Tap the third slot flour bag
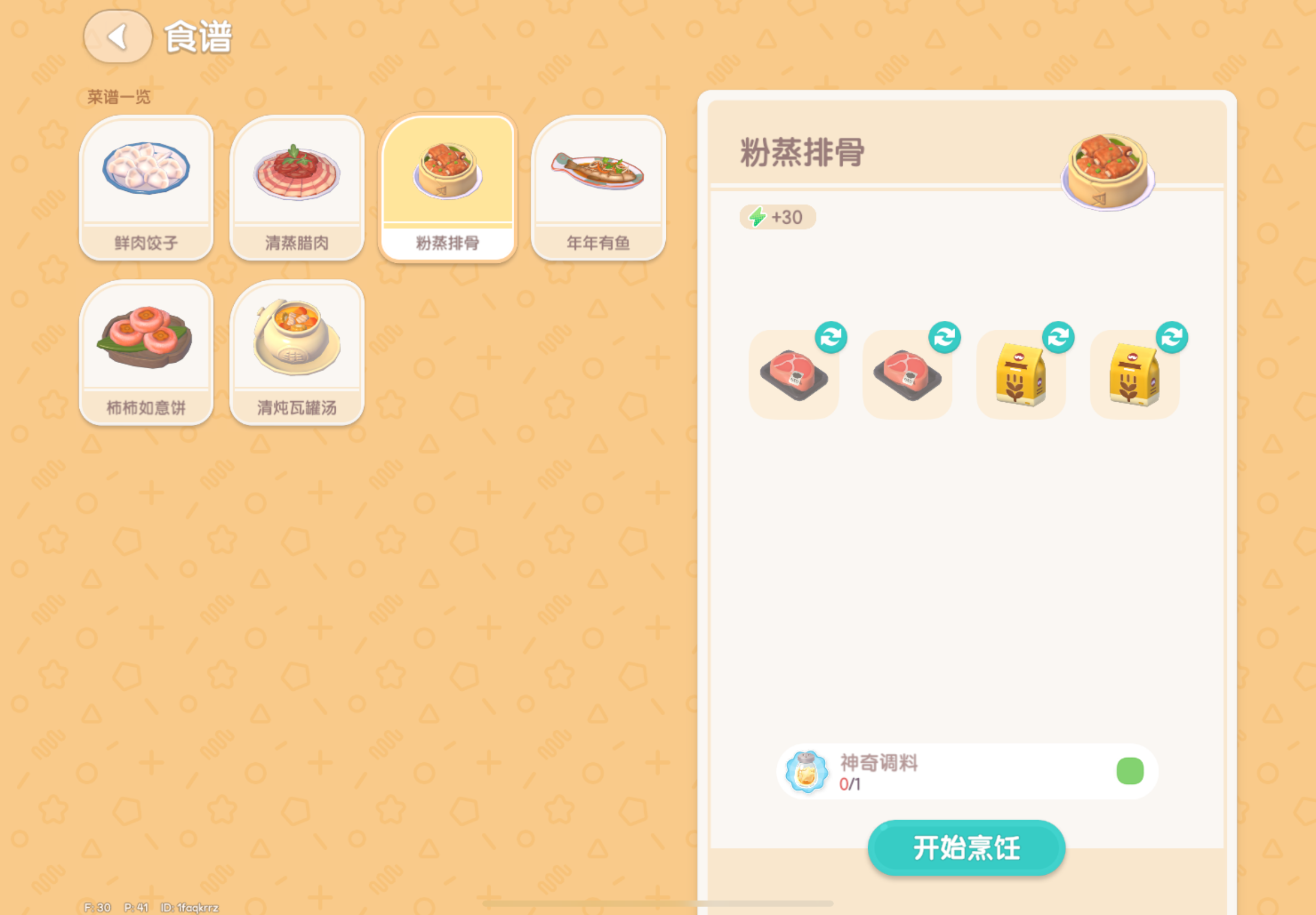 tap(1021, 374)
